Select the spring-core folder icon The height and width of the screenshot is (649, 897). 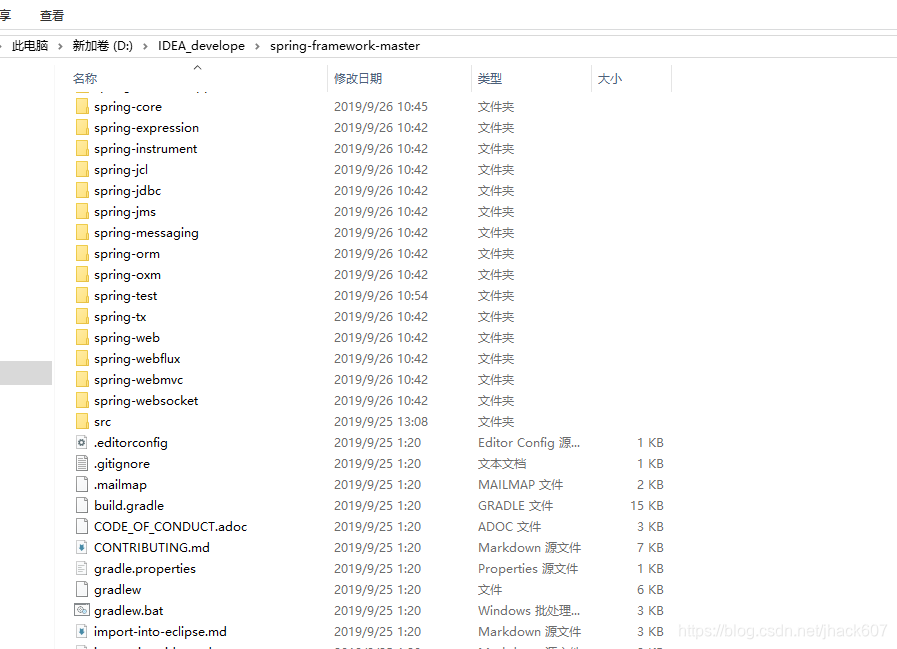pyautogui.click(x=82, y=106)
